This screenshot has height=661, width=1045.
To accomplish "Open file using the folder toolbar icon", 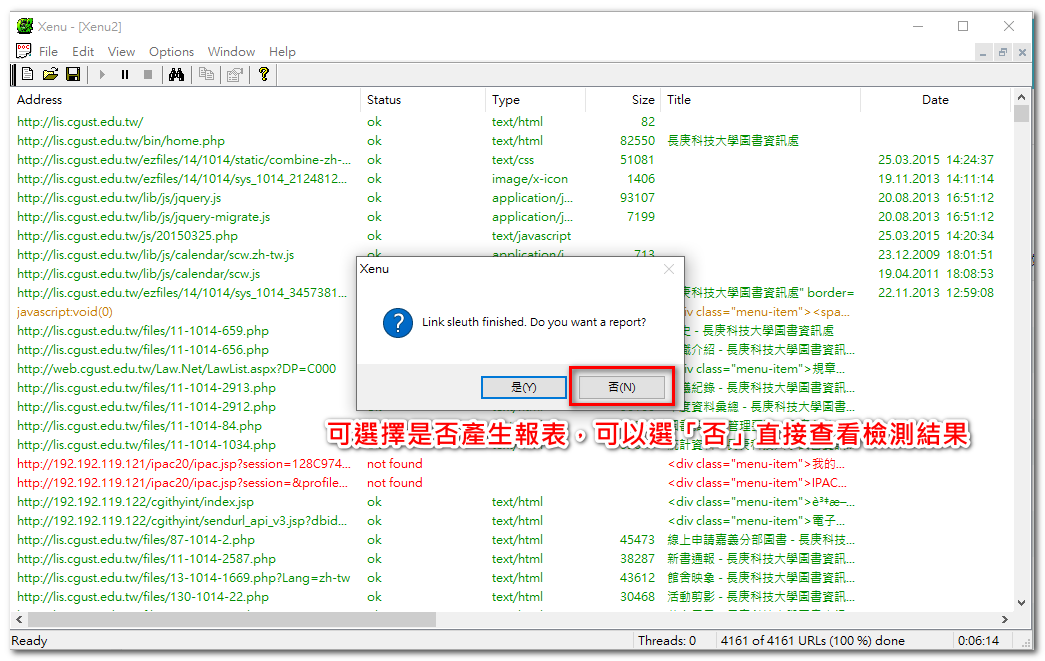I will tap(50, 74).
